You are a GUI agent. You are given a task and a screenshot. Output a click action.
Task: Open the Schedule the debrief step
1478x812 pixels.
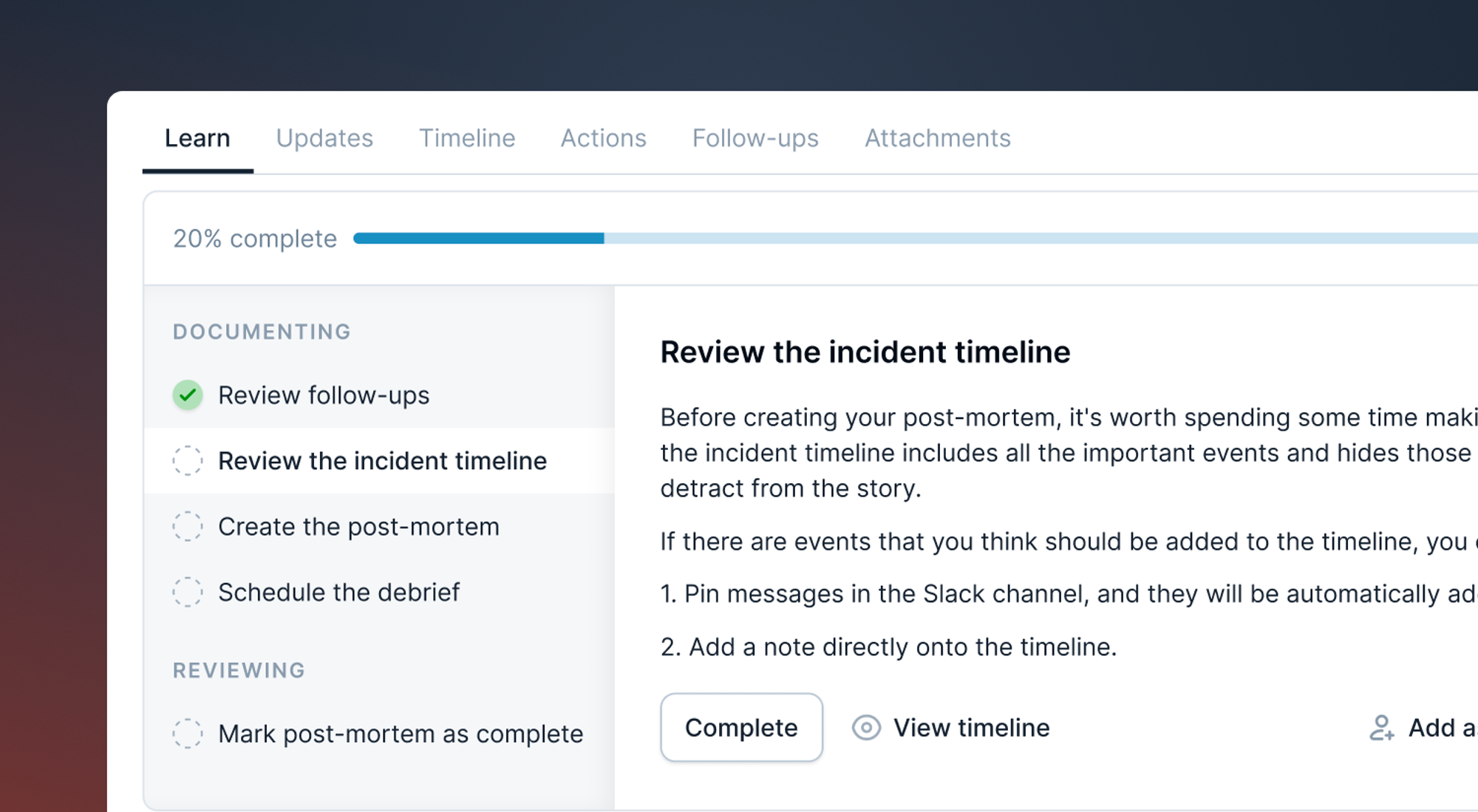(x=338, y=593)
